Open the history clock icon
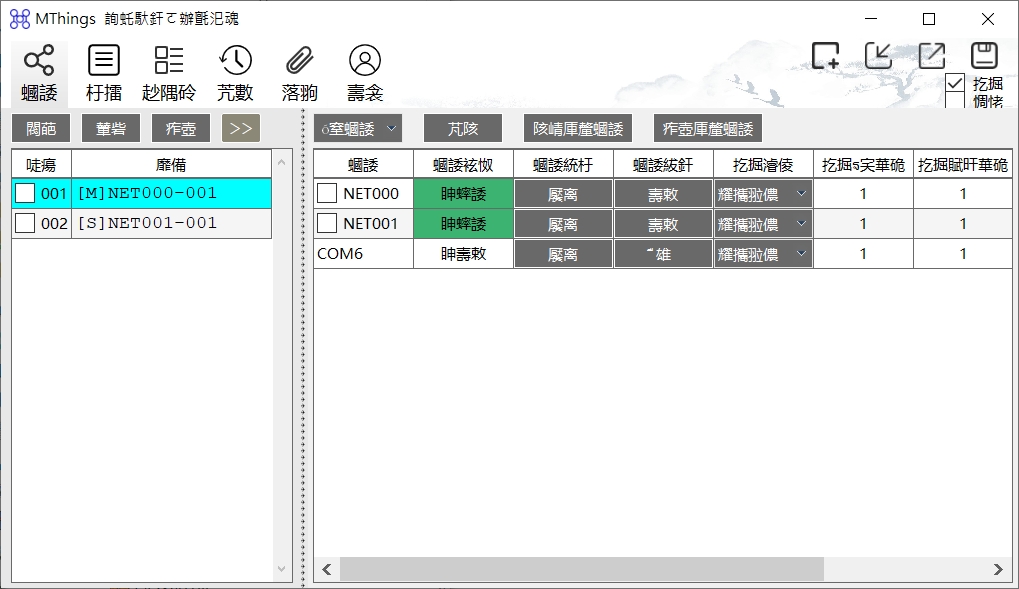Image resolution: width=1019 pixels, height=589 pixels. (x=235, y=61)
